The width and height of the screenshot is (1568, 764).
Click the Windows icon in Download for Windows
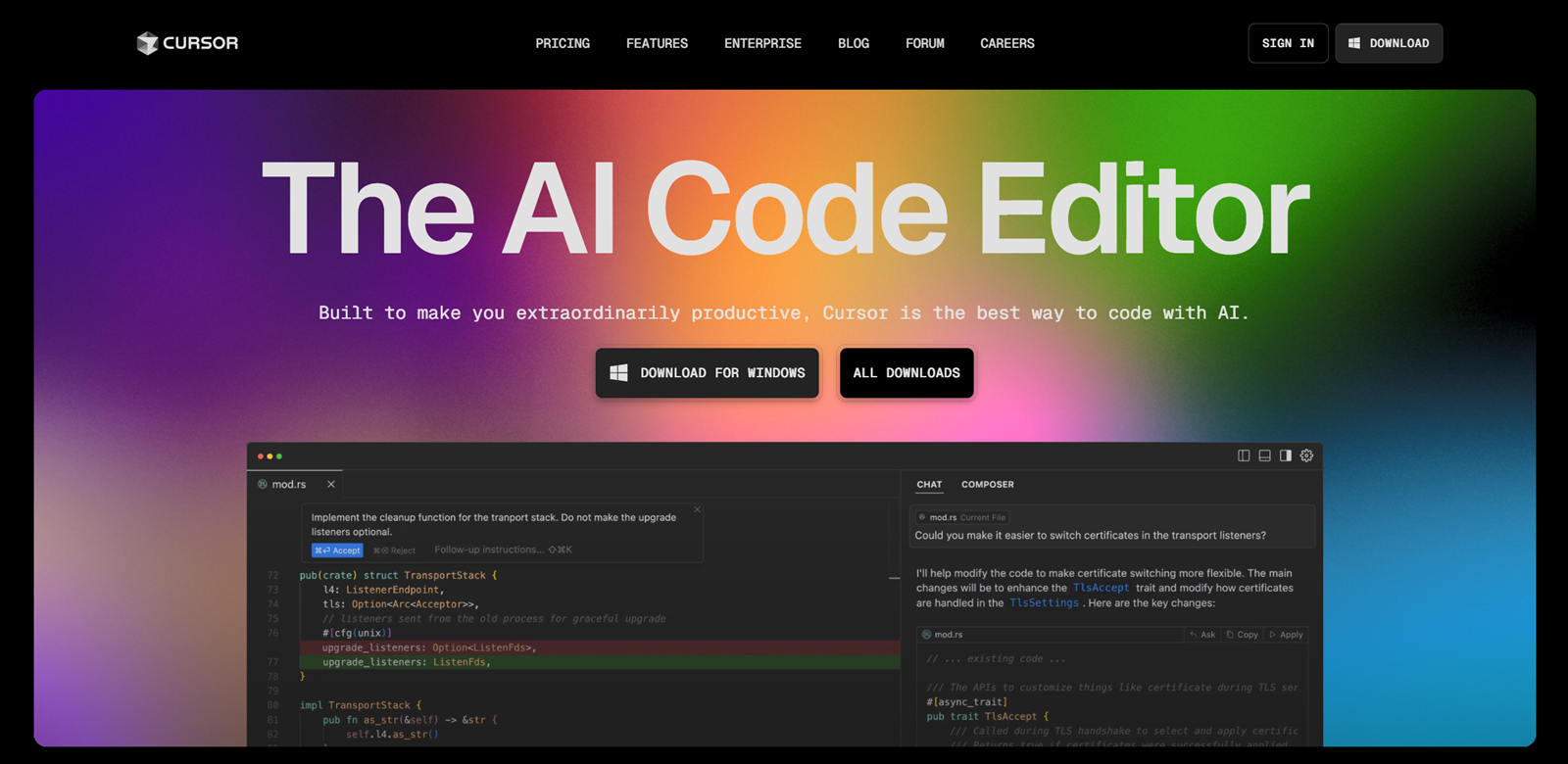tap(618, 373)
